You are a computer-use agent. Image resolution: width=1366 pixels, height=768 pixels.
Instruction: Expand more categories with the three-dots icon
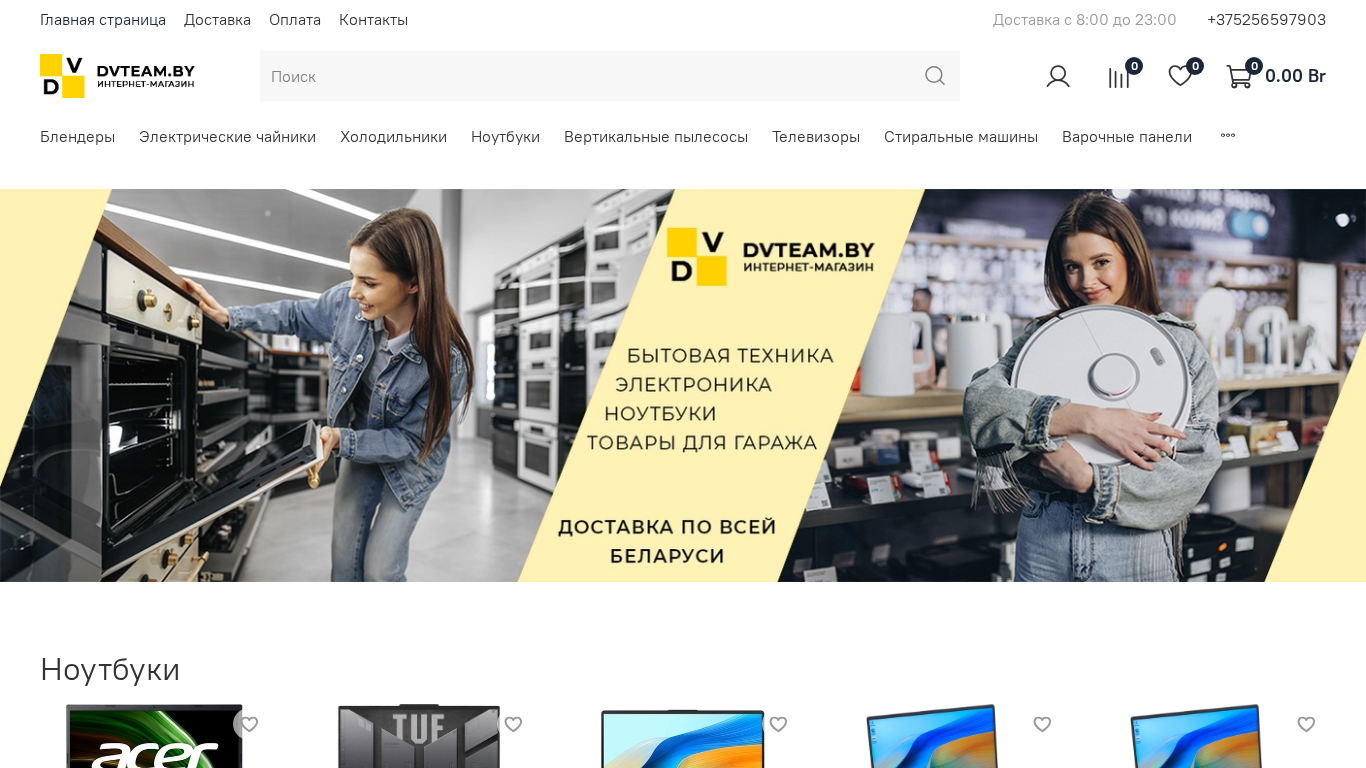pyautogui.click(x=1228, y=135)
